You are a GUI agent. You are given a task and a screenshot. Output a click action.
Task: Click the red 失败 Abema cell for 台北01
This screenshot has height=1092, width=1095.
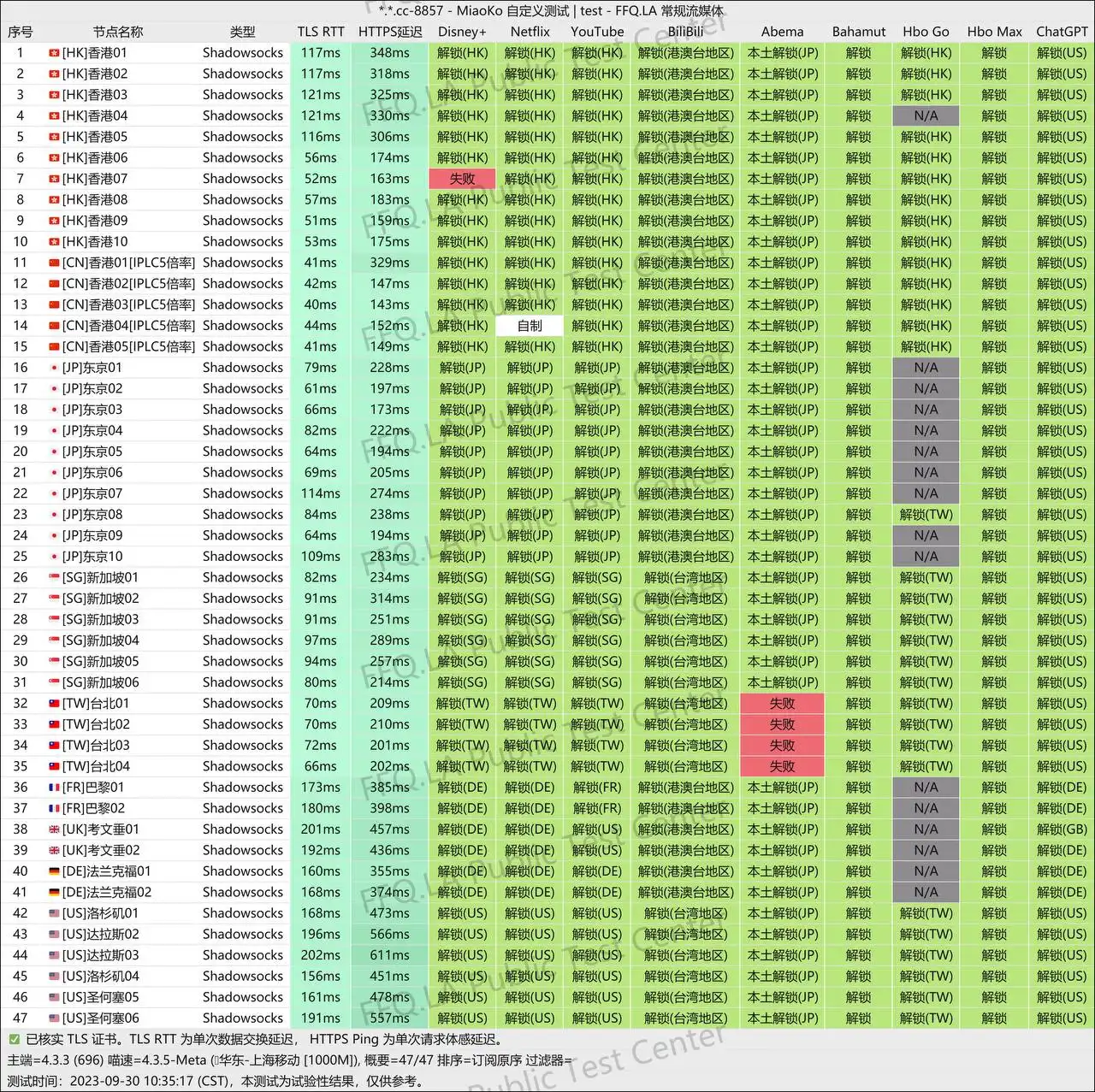(x=783, y=704)
